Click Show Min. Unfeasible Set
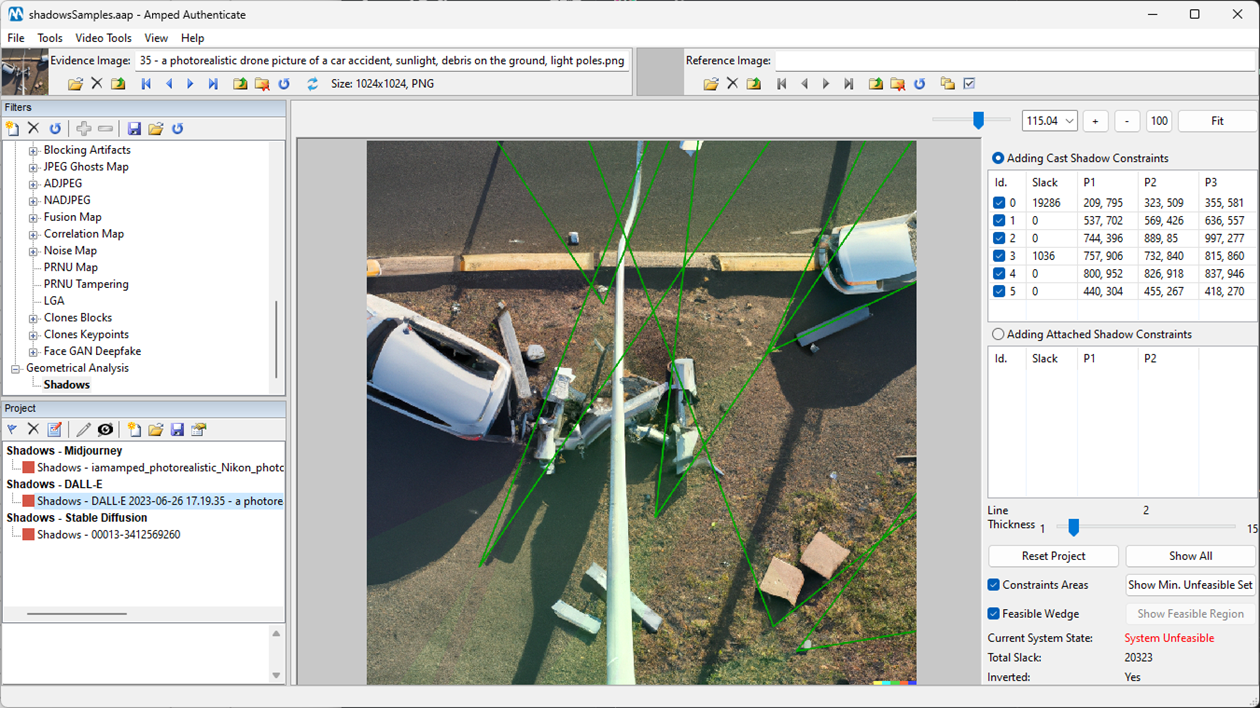1260x708 pixels. coord(1190,585)
